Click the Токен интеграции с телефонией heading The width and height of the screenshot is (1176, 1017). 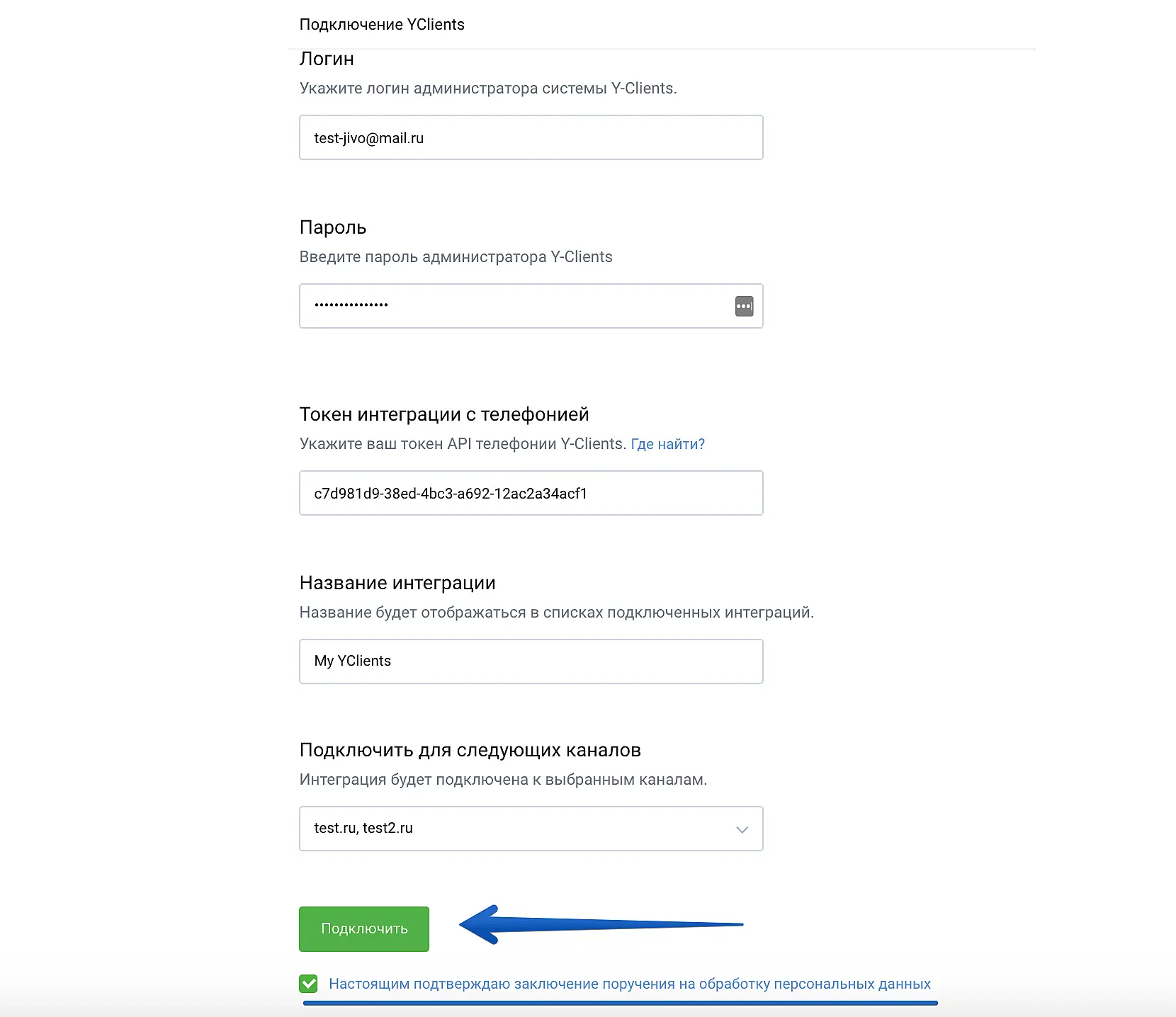[x=444, y=414]
